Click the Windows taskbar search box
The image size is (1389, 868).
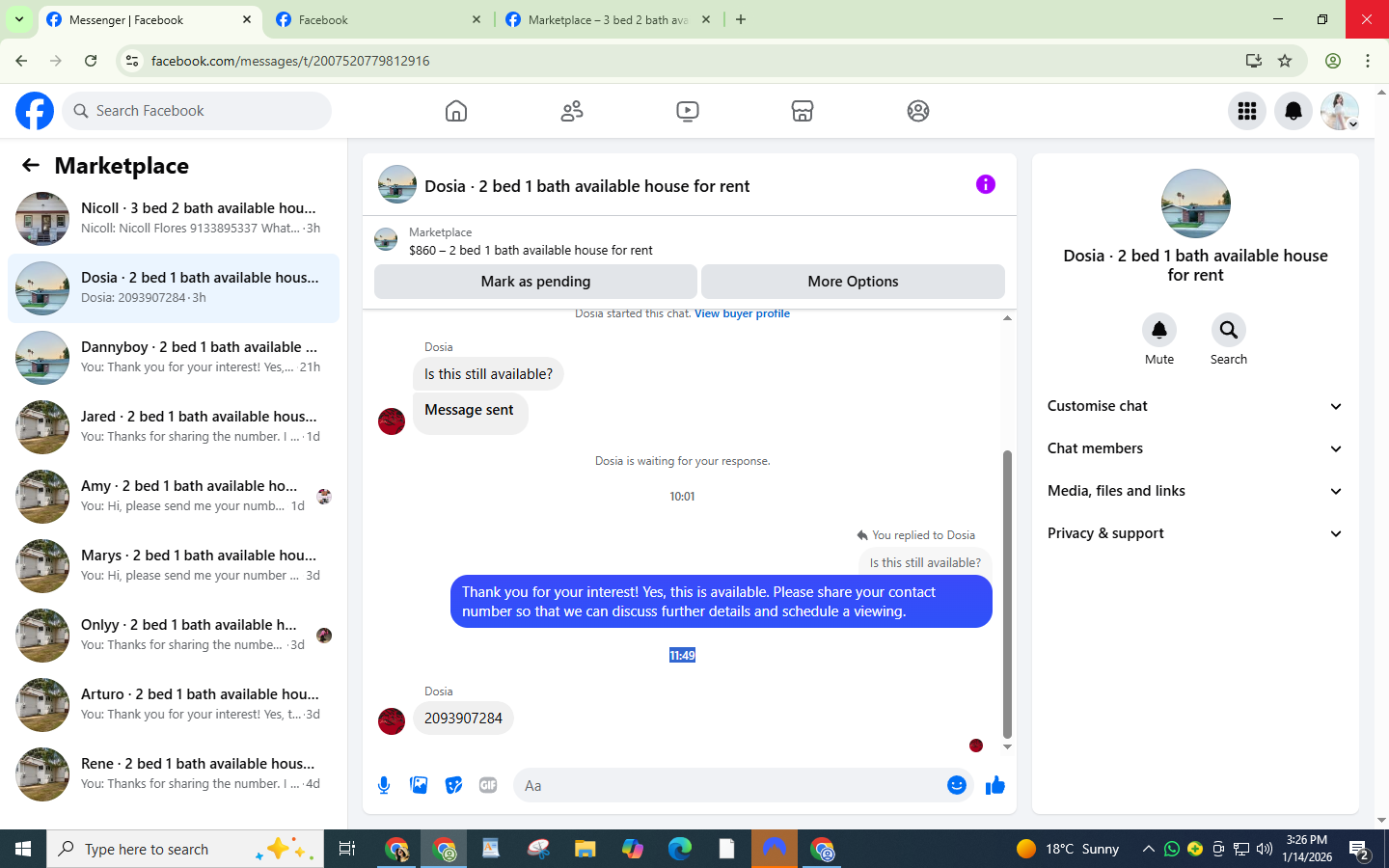click(183, 849)
